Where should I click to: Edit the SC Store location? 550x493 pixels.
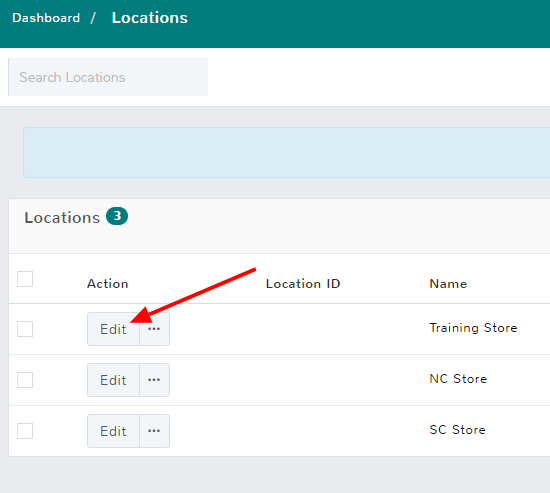click(x=113, y=431)
